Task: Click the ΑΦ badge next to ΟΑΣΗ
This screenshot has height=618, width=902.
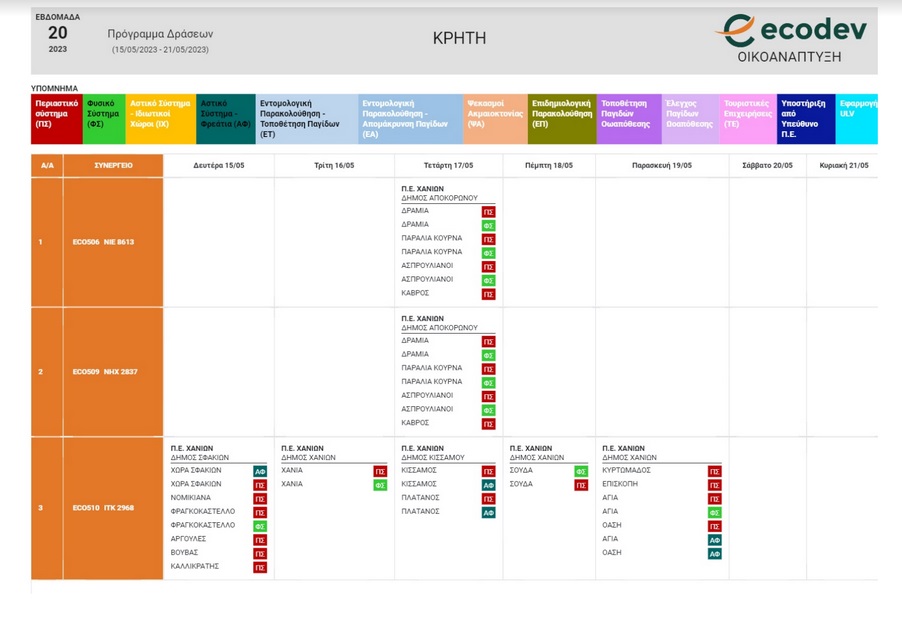Action: (714, 553)
